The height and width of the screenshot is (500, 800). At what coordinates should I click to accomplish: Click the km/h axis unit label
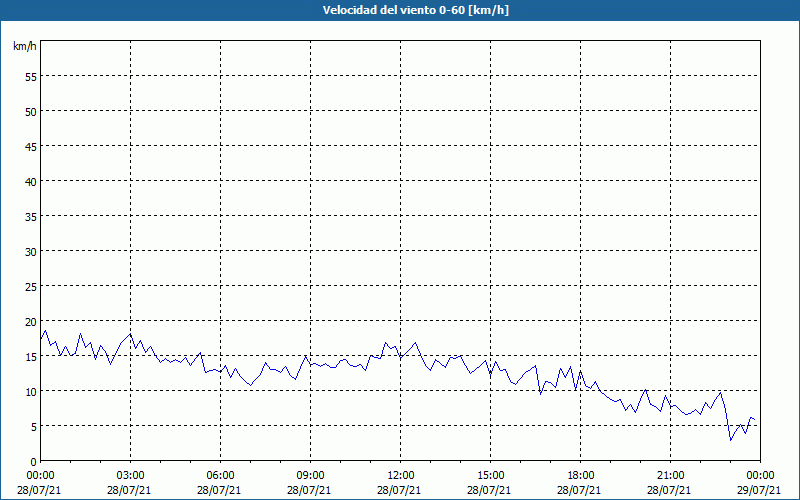[x=24, y=46]
